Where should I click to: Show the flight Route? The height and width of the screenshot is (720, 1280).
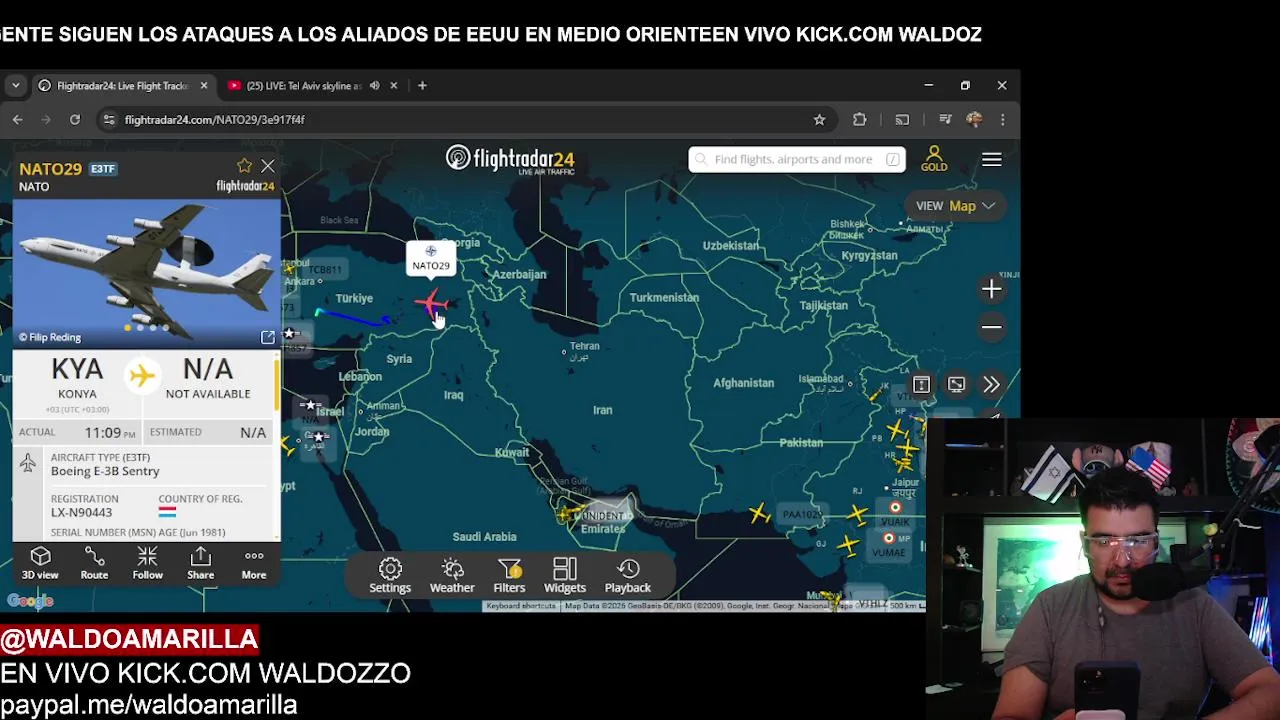click(x=94, y=563)
